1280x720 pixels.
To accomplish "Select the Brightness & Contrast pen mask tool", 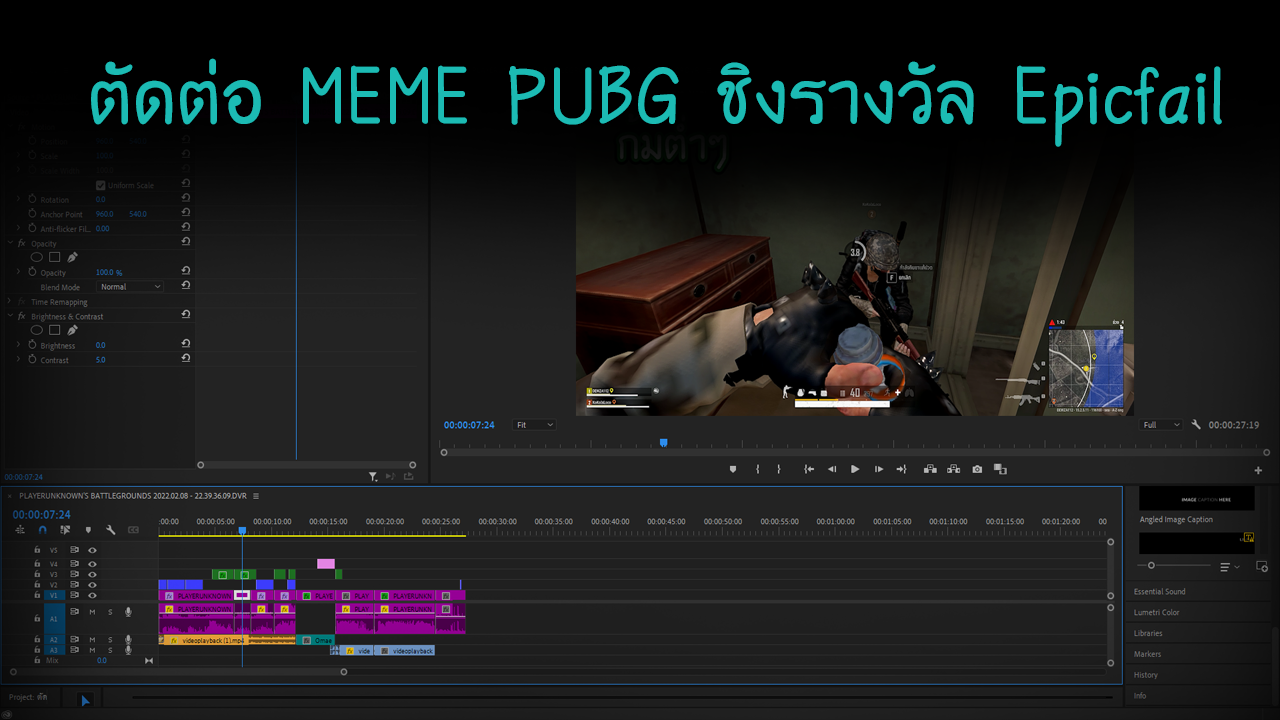I will click(72, 330).
